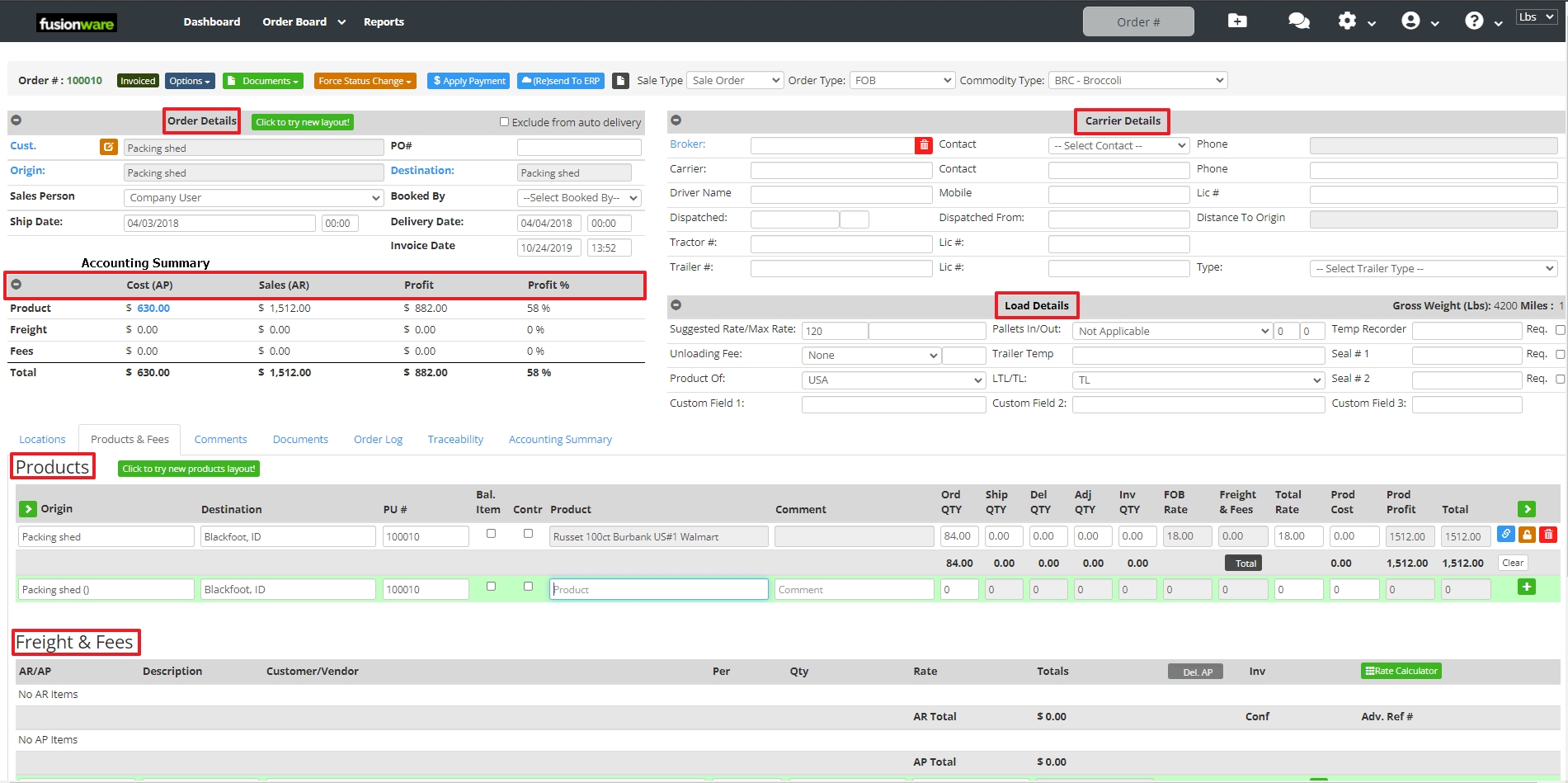The height and width of the screenshot is (783, 1568).
Task: Collapse the Carrier Details section
Action: coord(676,120)
